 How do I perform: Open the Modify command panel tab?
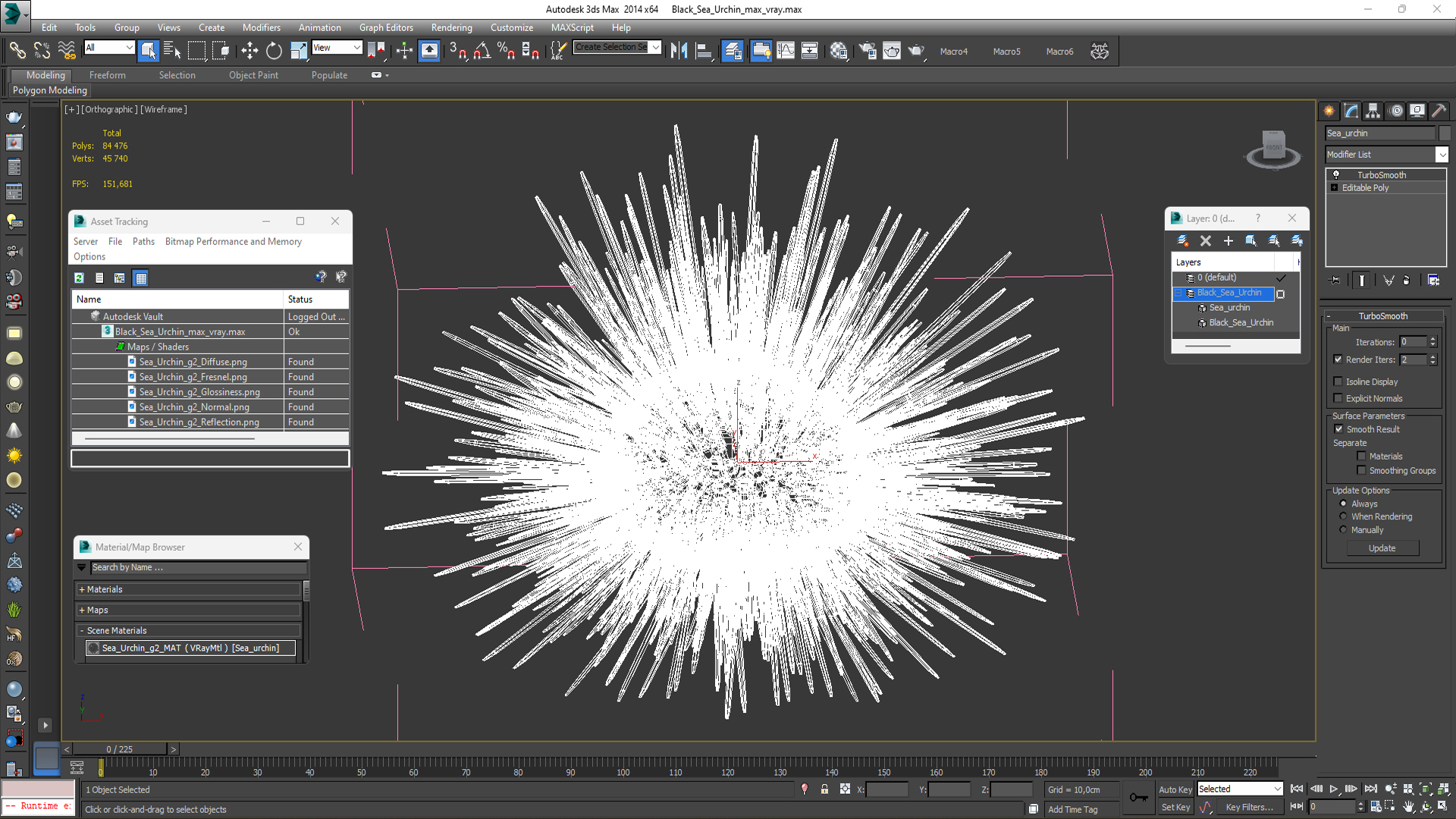[x=1351, y=111]
